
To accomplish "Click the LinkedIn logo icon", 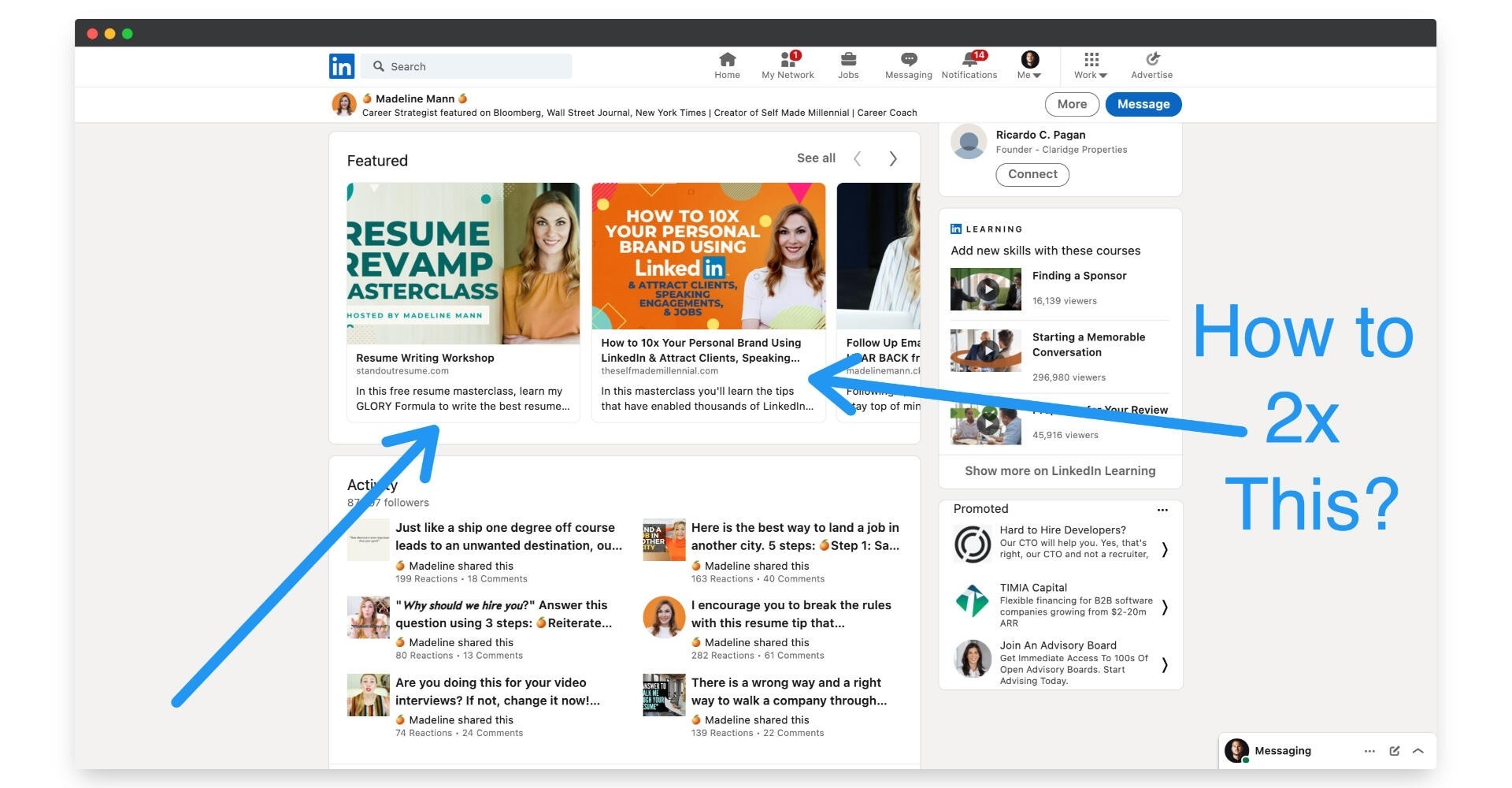I will click(342, 66).
